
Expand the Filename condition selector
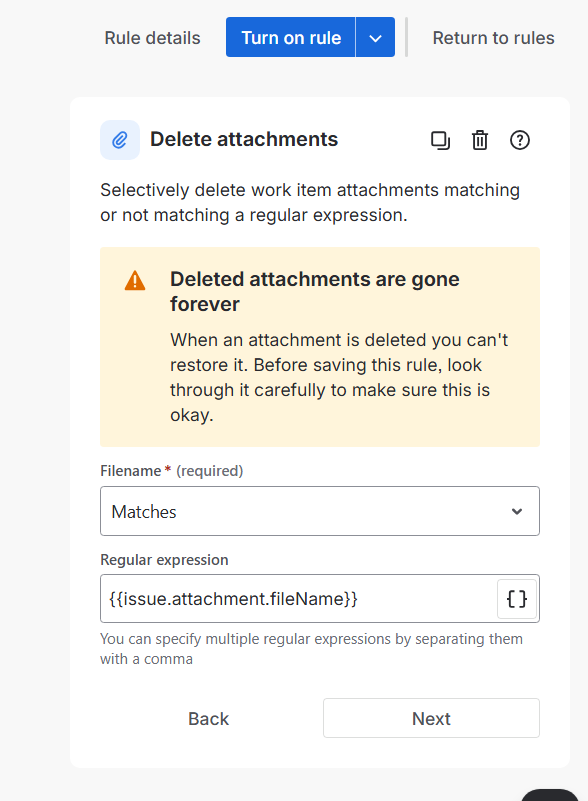pos(319,510)
